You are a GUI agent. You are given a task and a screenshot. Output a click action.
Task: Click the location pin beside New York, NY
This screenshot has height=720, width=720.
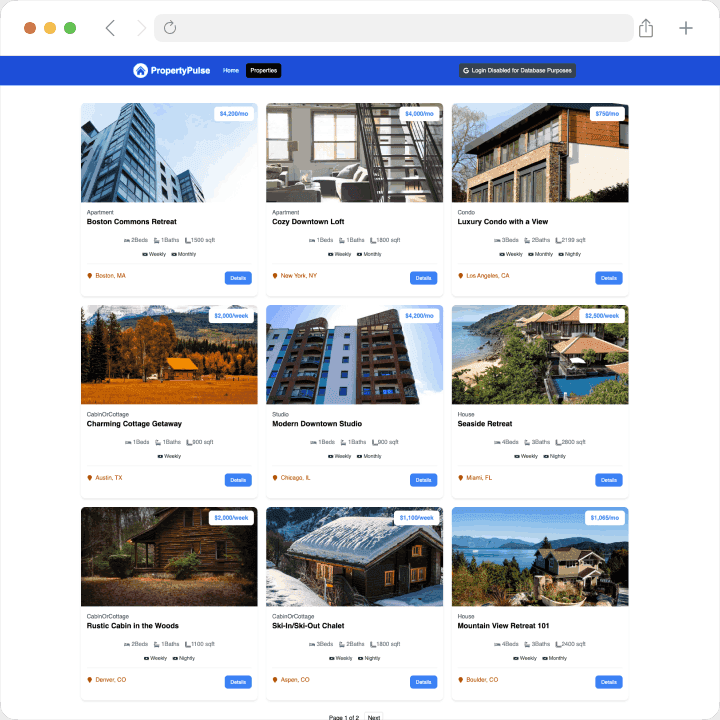[x=275, y=276]
